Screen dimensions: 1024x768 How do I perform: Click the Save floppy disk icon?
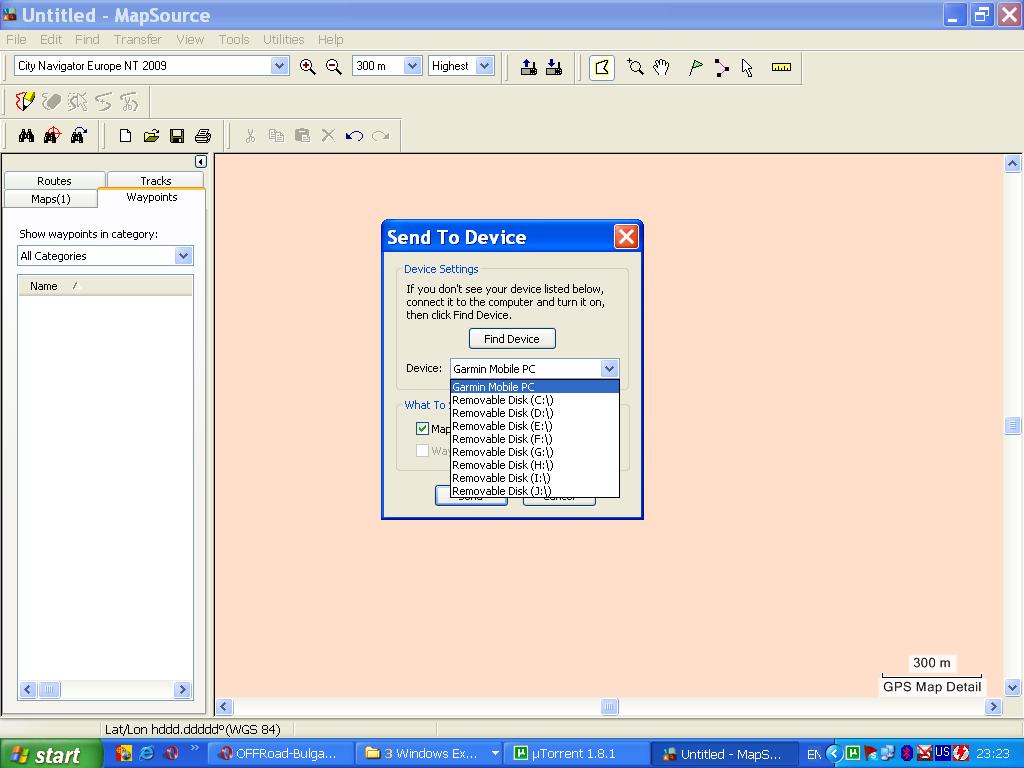177,136
